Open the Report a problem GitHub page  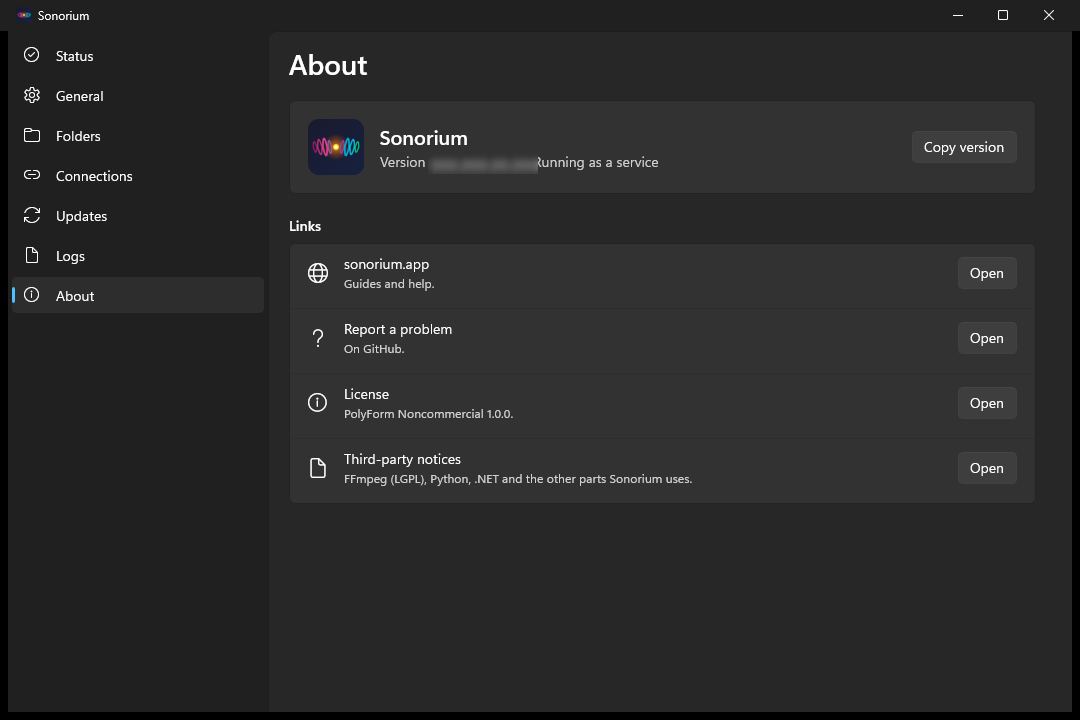pyautogui.click(x=986, y=338)
